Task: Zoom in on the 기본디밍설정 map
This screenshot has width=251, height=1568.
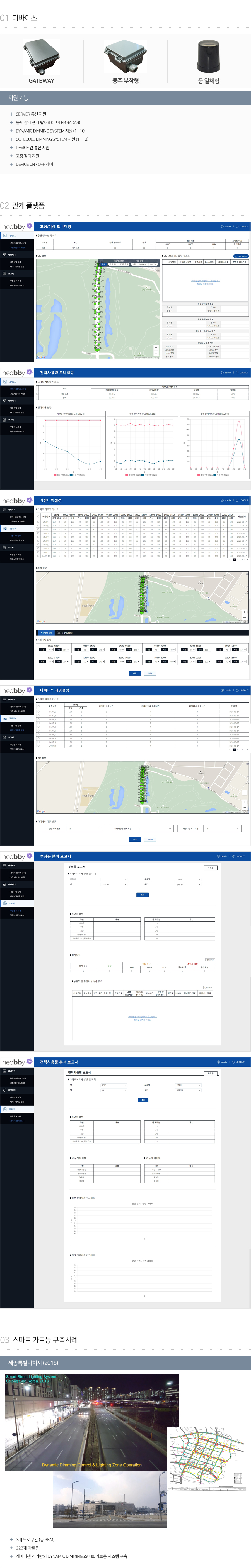Action: pos(244,612)
